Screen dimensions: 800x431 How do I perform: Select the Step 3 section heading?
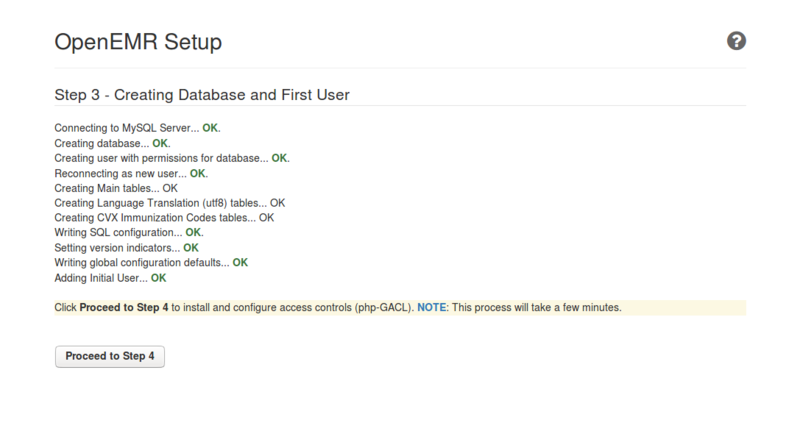click(x=201, y=95)
